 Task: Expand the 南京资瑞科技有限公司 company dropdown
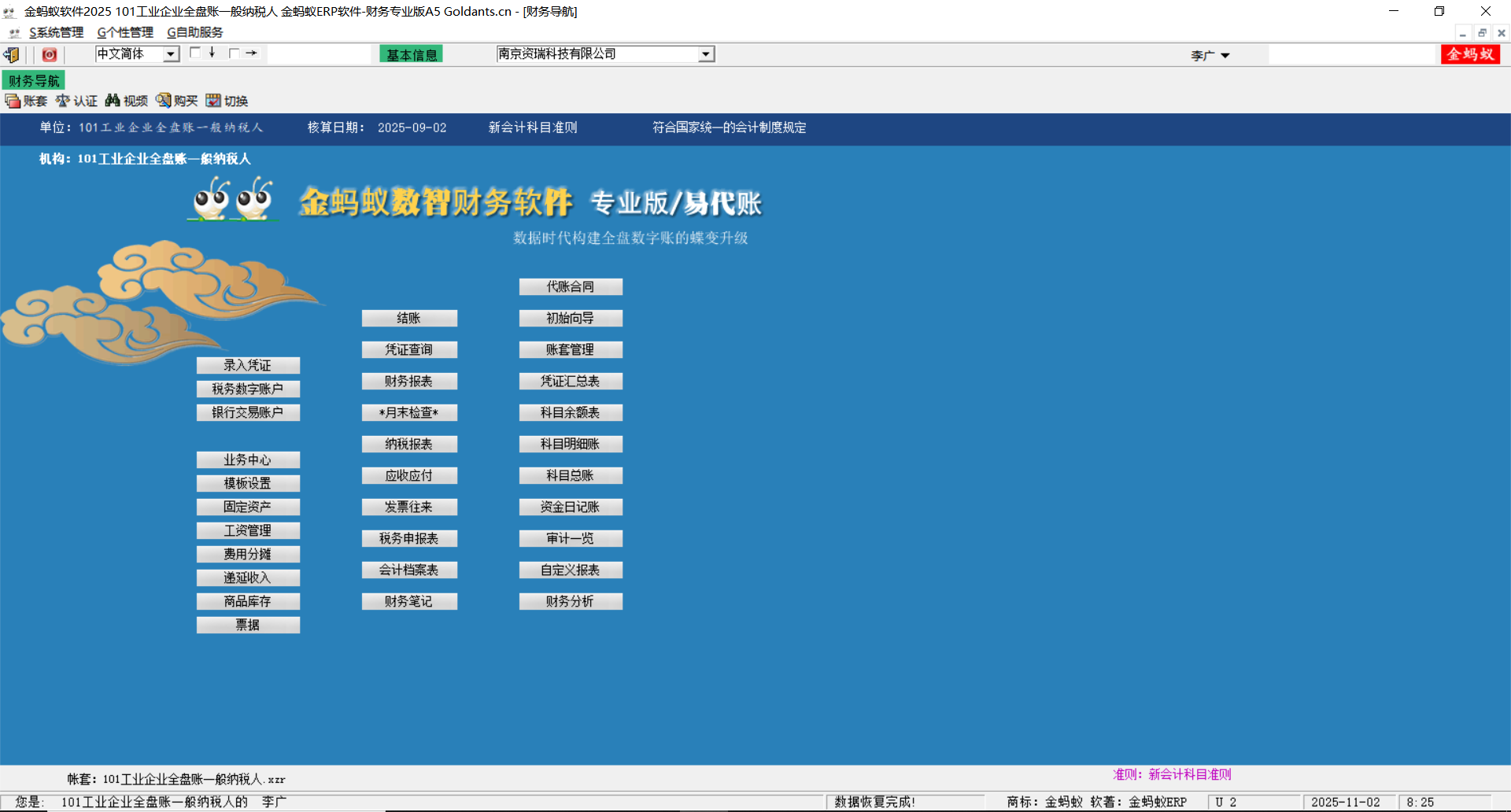(706, 54)
